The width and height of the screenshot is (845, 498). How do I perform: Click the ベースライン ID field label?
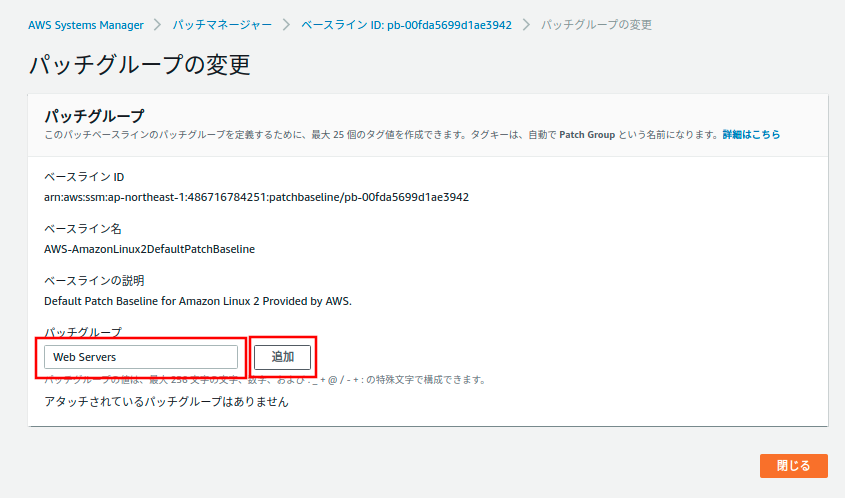[x=84, y=177]
